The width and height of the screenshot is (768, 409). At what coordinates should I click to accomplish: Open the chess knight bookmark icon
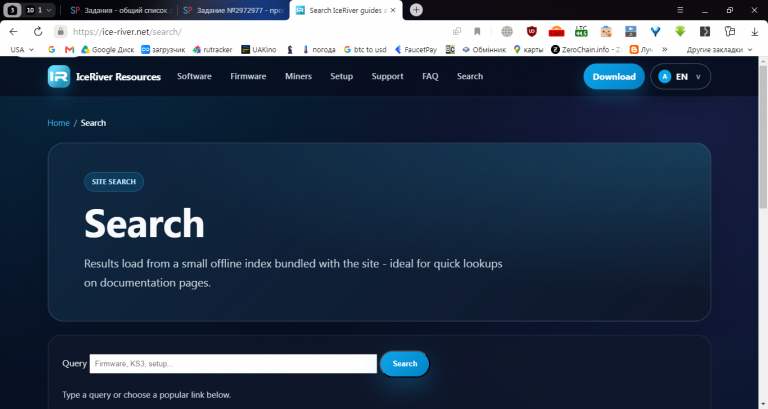tap(290, 49)
